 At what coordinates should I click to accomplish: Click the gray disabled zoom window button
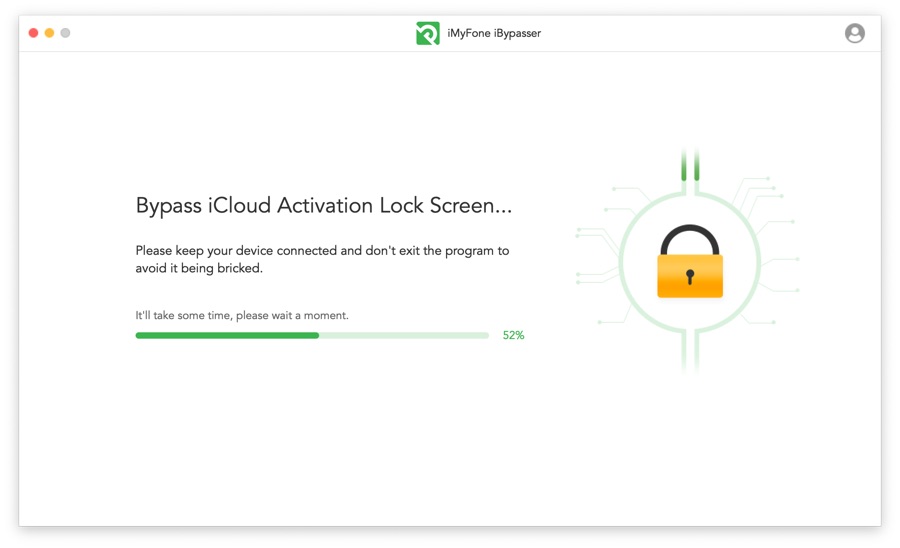pos(65,33)
